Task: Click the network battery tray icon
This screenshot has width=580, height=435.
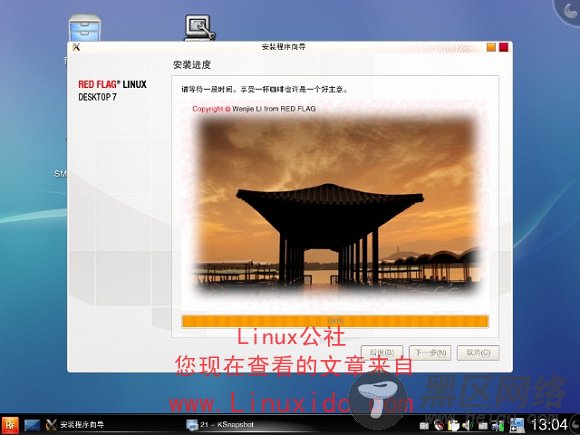Action: coord(498,426)
